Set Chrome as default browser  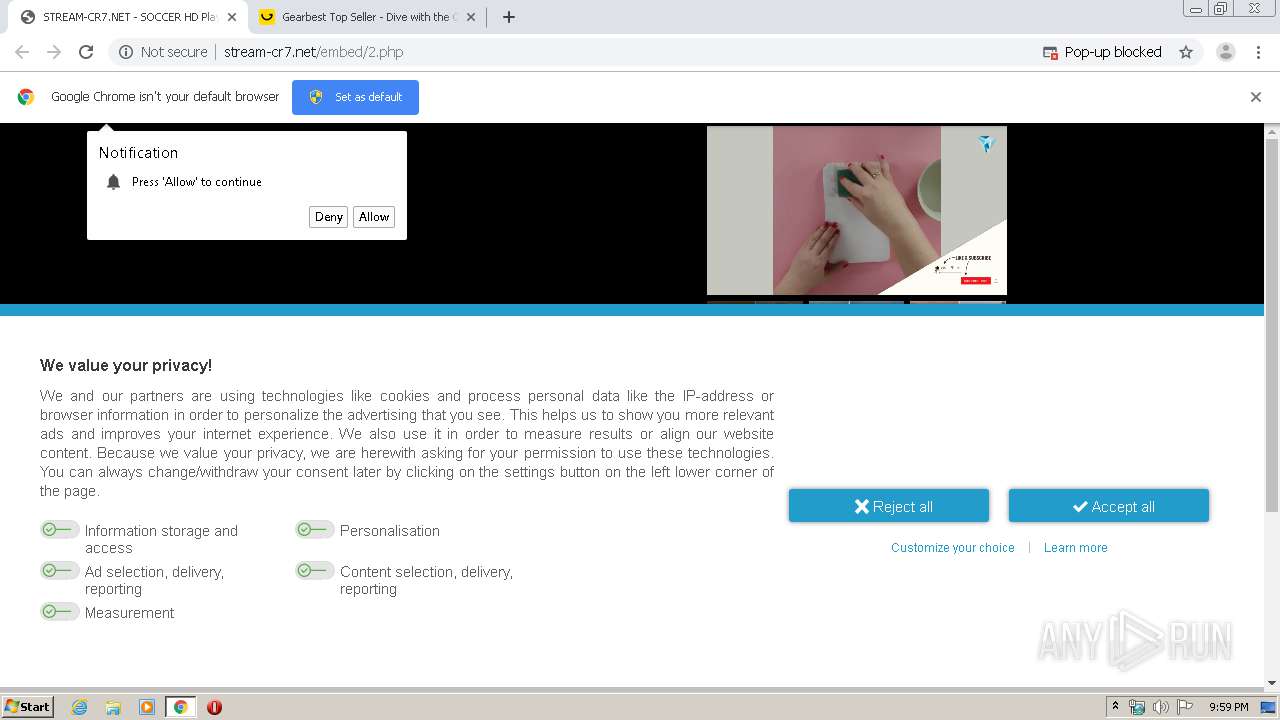355,97
